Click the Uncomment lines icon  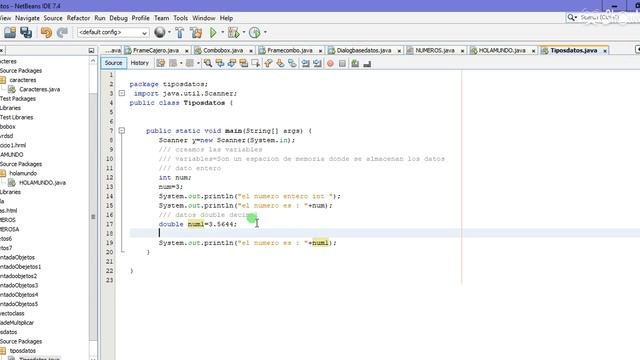(x=367, y=64)
